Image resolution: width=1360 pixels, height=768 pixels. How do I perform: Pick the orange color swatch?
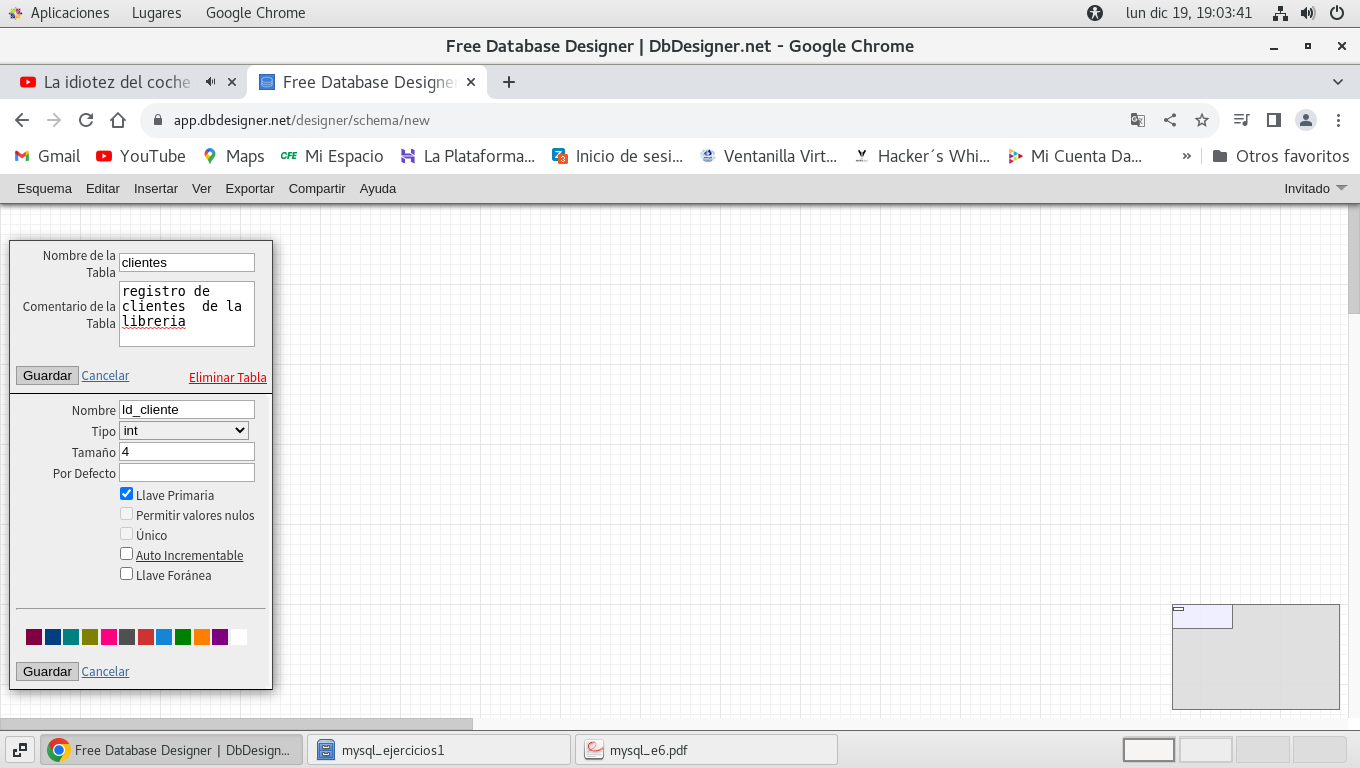pyautogui.click(x=202, y=637)
